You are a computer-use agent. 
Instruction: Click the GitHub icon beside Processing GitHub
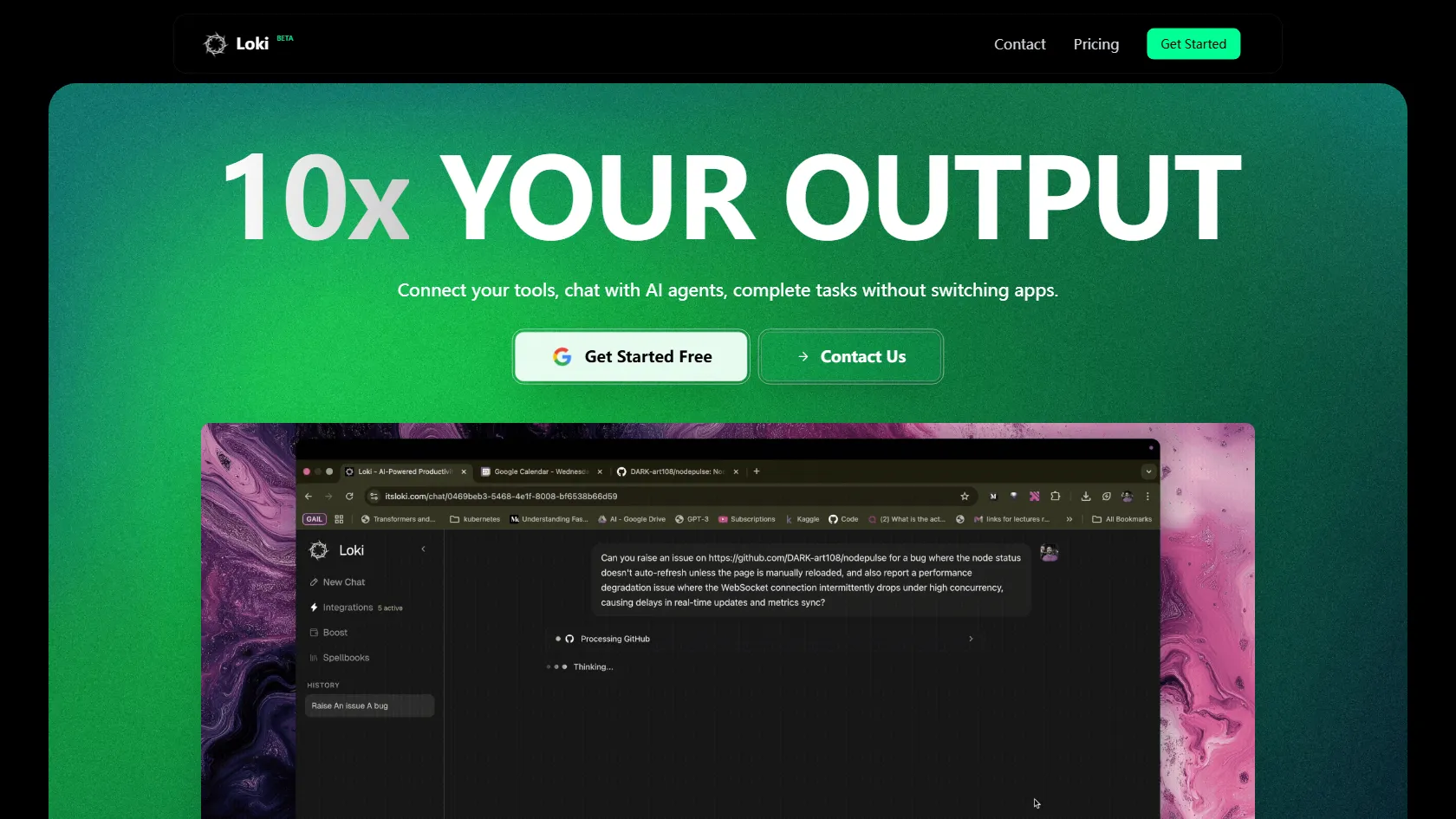point(569,639)
